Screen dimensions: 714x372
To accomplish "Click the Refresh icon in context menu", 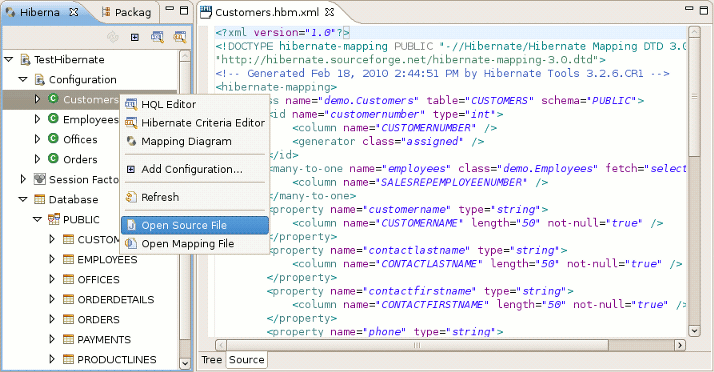I will pos(131,197).
